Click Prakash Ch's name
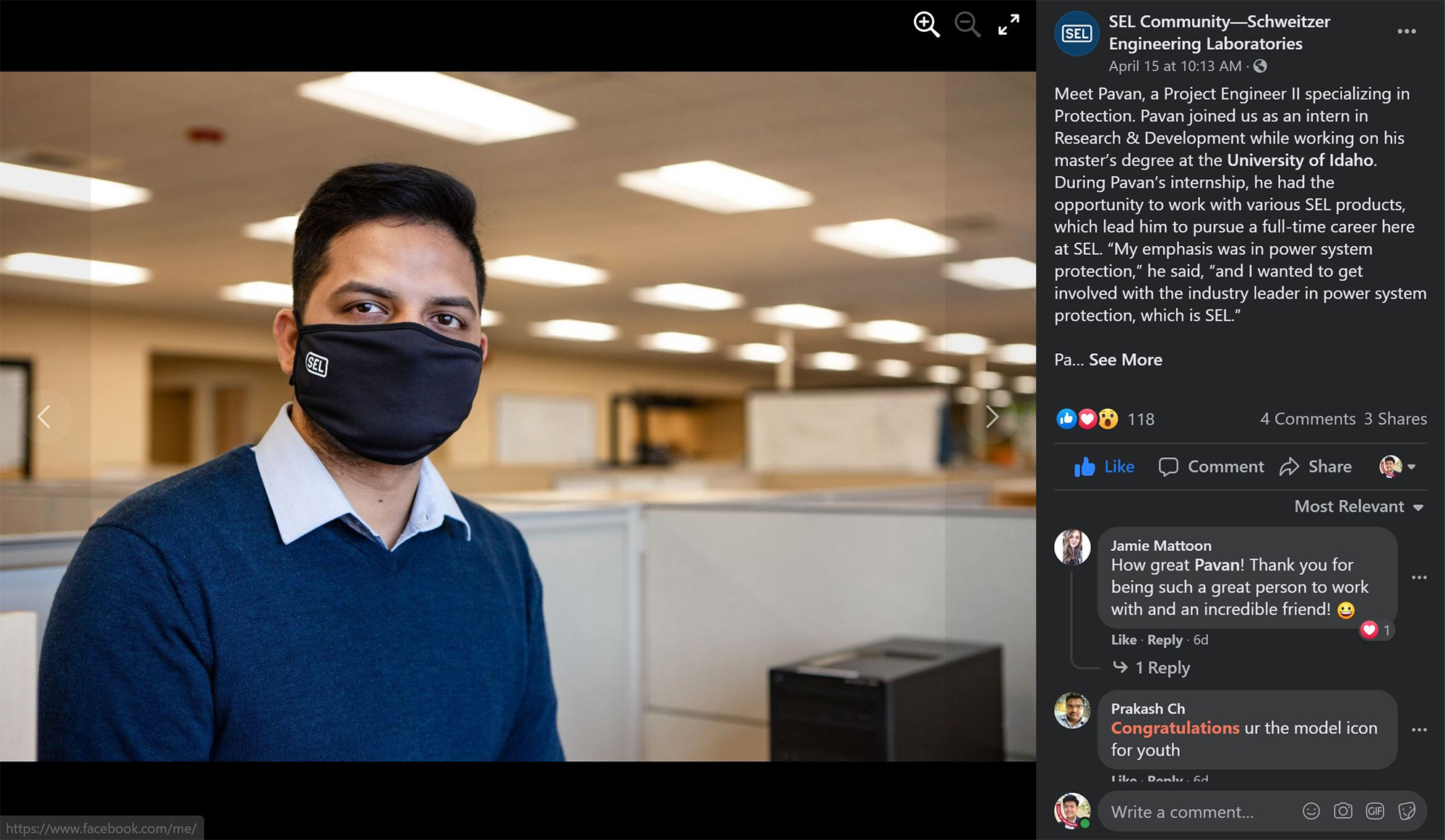The width and height of the screenshot is (1445, 840). coord(1147,709)
